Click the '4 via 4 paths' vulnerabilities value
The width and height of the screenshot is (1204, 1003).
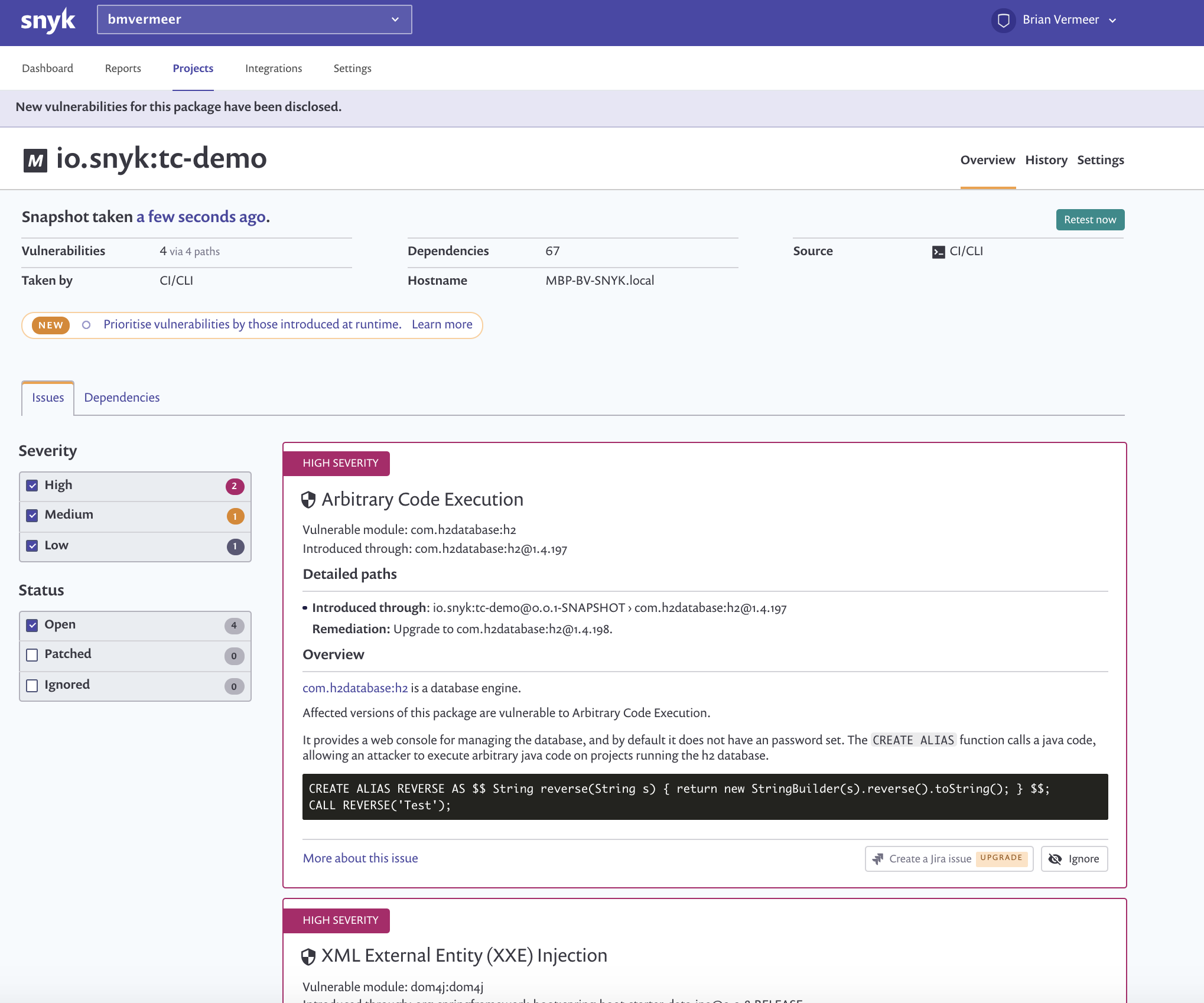190,251
